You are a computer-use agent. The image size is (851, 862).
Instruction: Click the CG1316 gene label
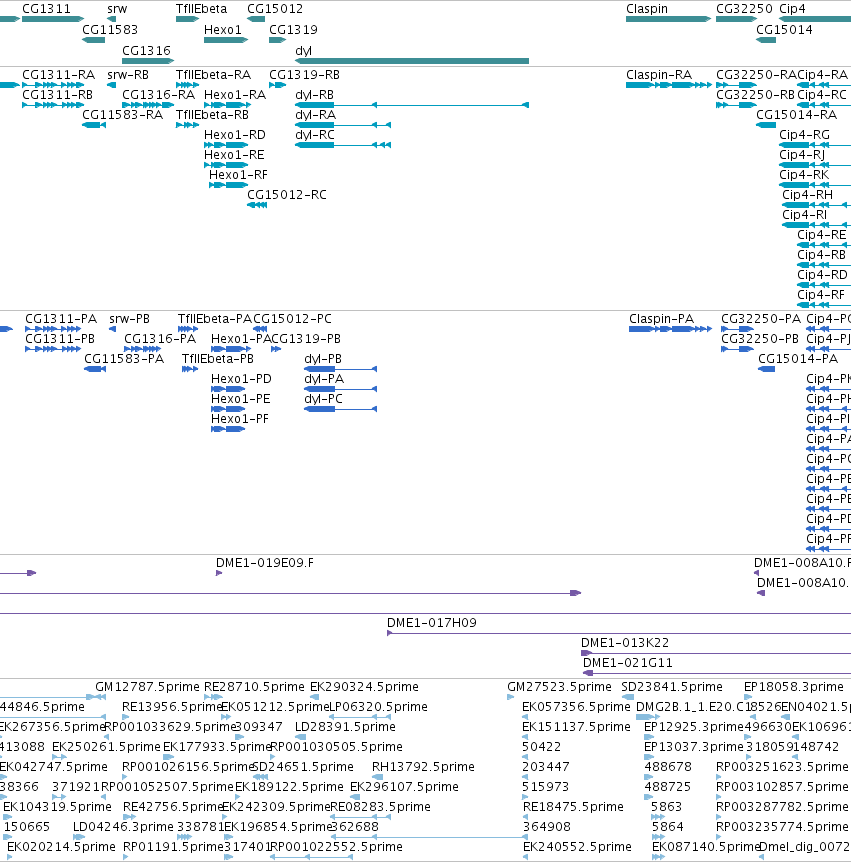[x=146, y=51]
